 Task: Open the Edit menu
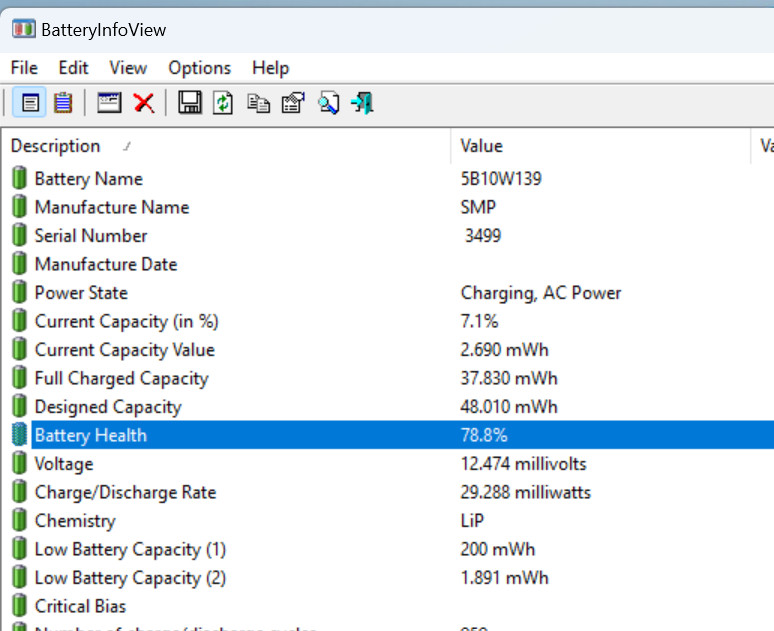click(73, 68)
